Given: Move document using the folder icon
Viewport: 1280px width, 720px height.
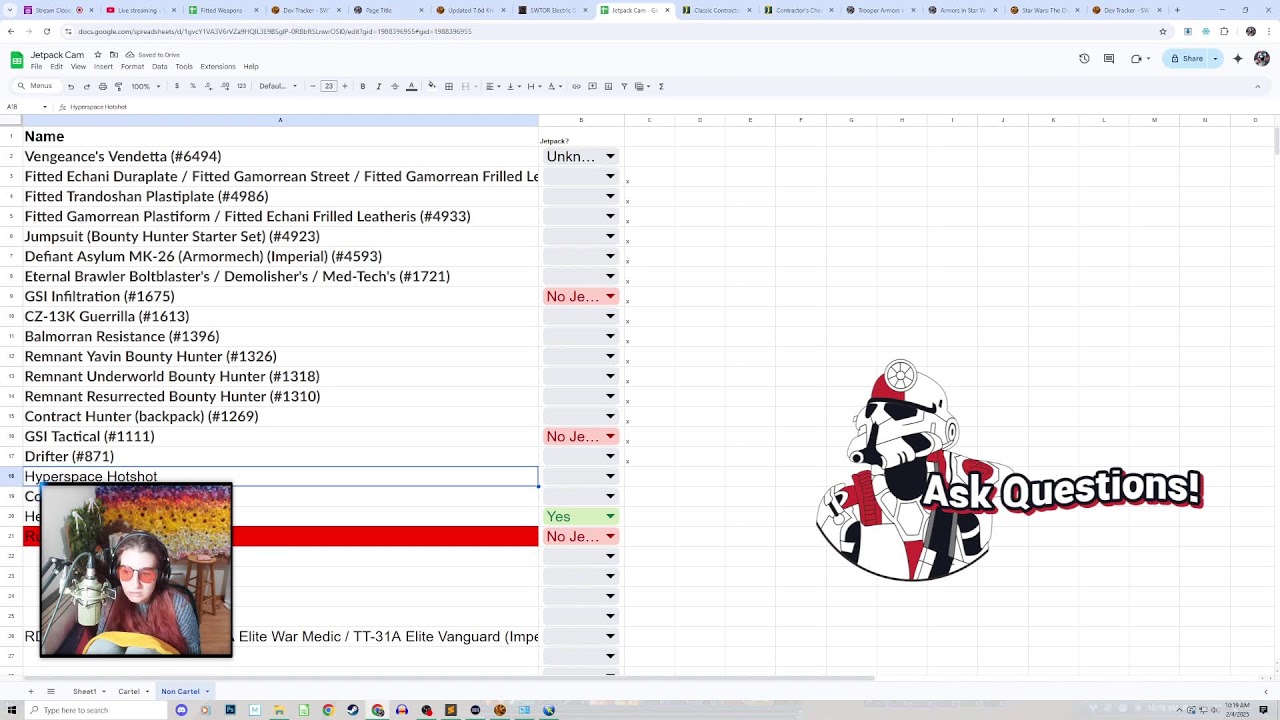Looking at the screenshot, I should tap(114, 55).
